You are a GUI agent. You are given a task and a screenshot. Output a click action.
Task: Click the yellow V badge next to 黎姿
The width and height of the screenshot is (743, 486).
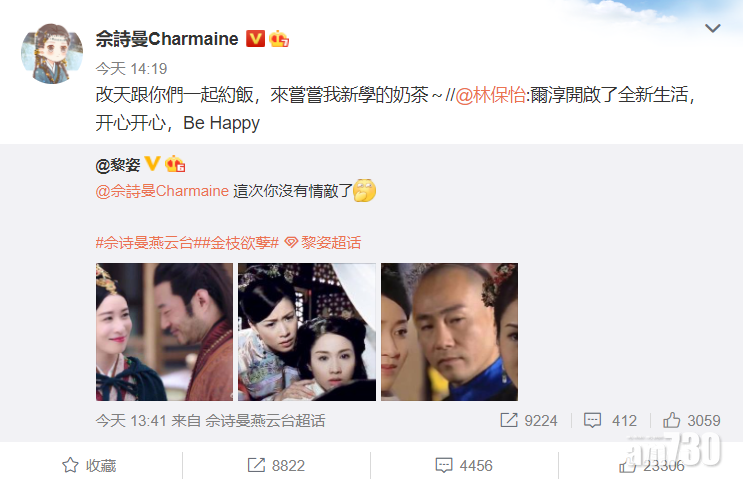click(x=152, y=163)
